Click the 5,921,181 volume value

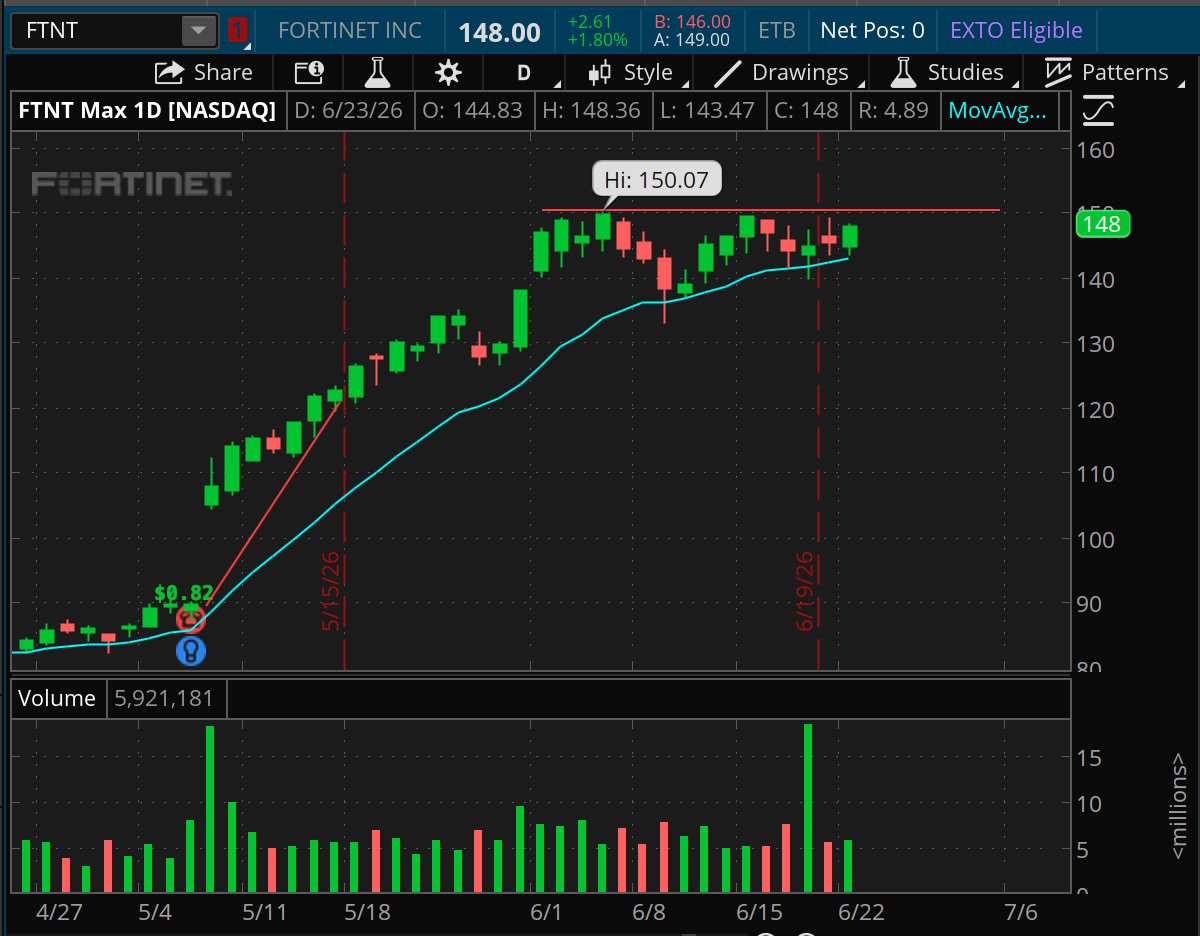point(167,698)
